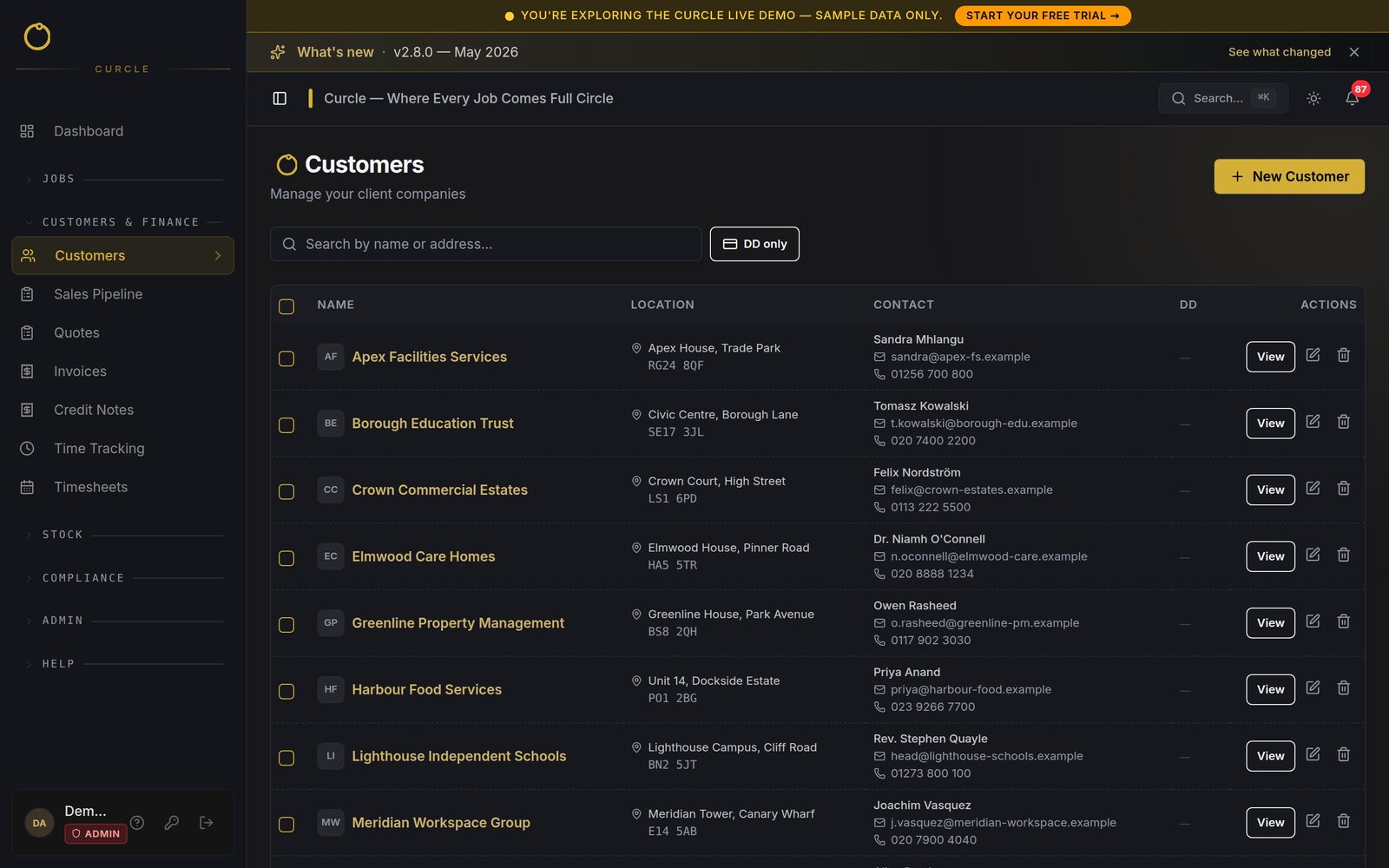Open the Quotes page

pyautogui.click(x=122, y=332)
